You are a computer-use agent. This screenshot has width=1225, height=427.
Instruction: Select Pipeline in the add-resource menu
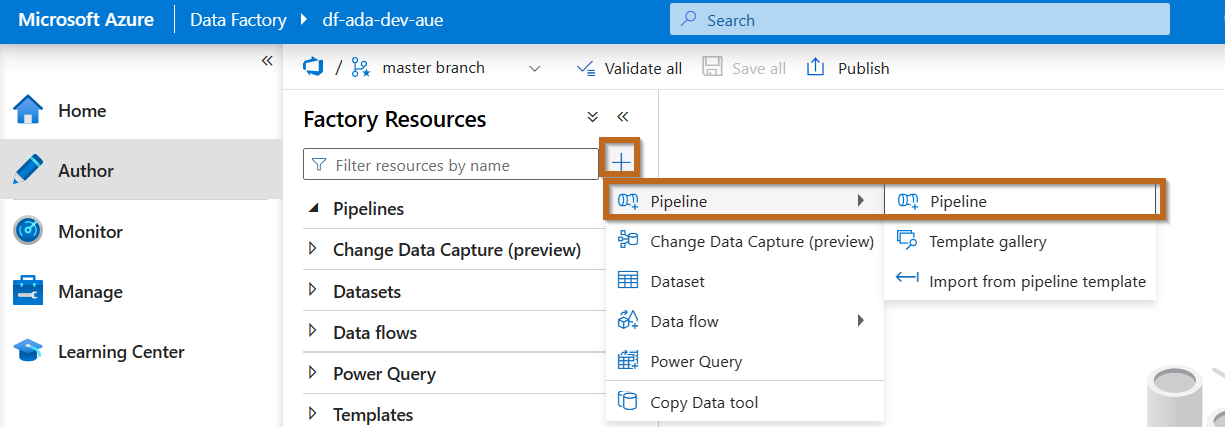tap(745, 201)
